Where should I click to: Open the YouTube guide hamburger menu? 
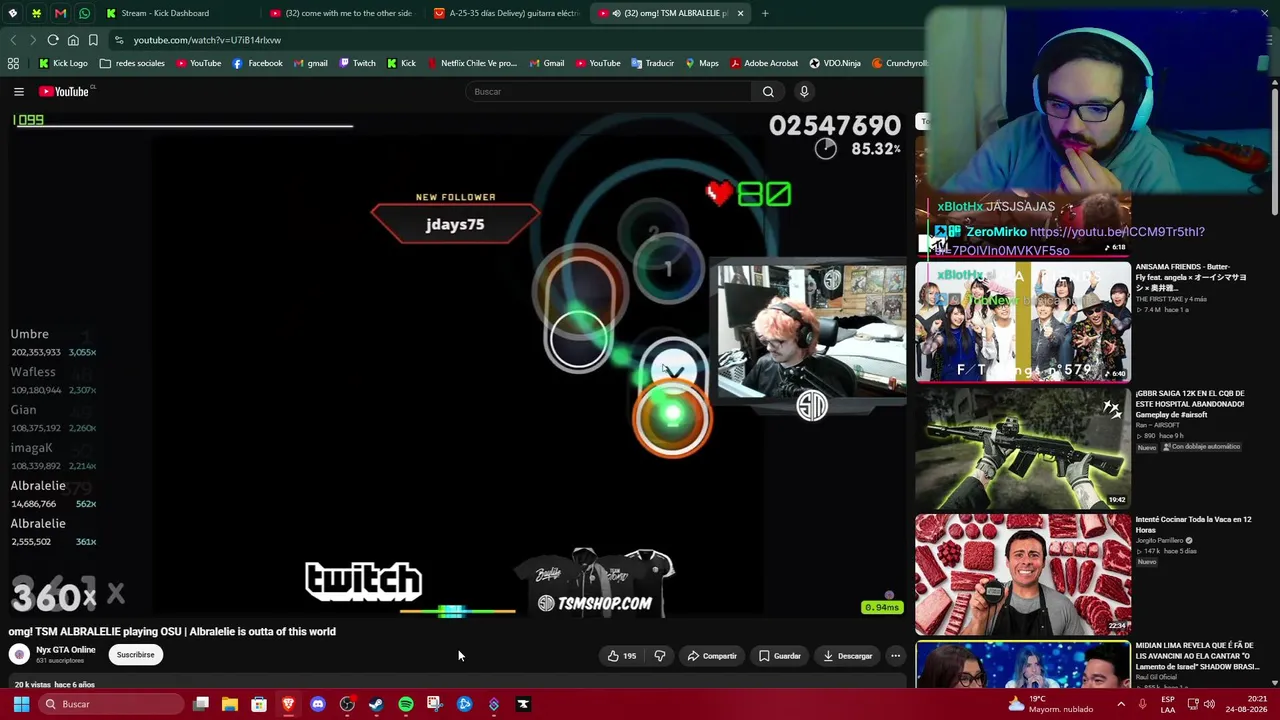click(18, 92)
